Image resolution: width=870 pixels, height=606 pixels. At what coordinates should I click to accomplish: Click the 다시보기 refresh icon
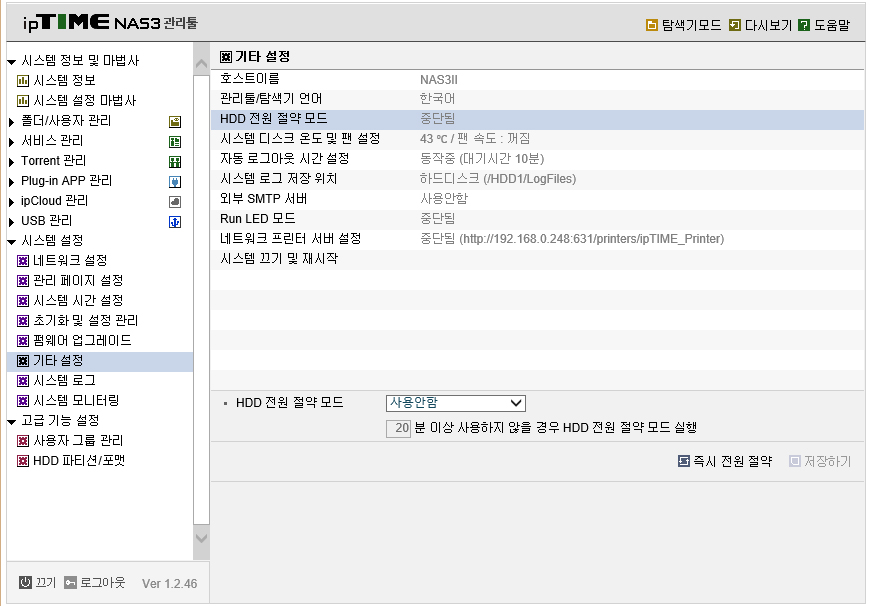coord(735,25)
